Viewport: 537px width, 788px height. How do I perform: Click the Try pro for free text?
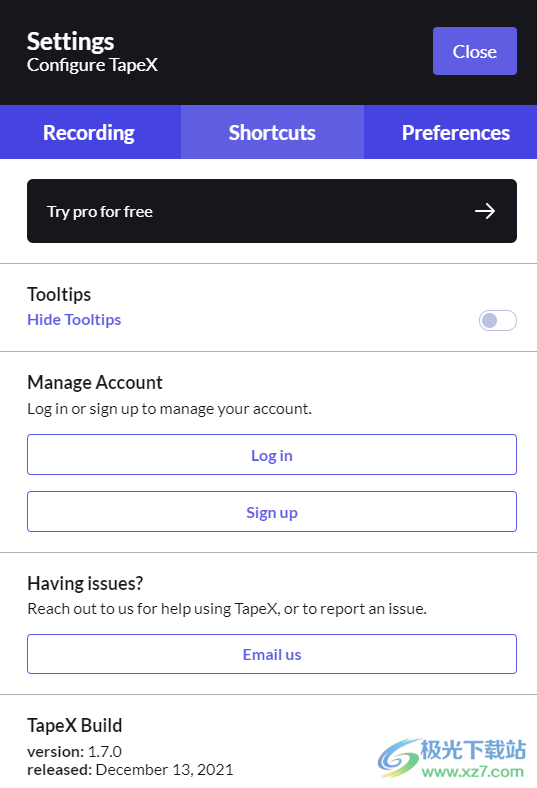tap(100, 212)
